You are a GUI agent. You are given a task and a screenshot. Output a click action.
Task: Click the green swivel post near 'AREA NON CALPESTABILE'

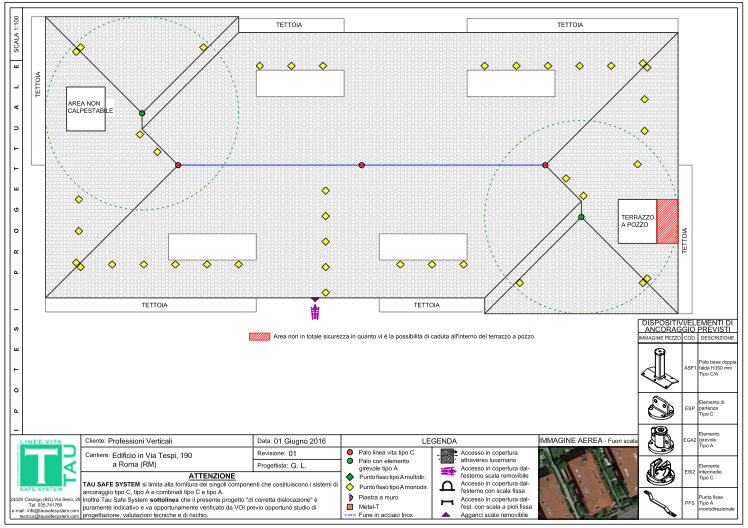[x=142, y=113]
